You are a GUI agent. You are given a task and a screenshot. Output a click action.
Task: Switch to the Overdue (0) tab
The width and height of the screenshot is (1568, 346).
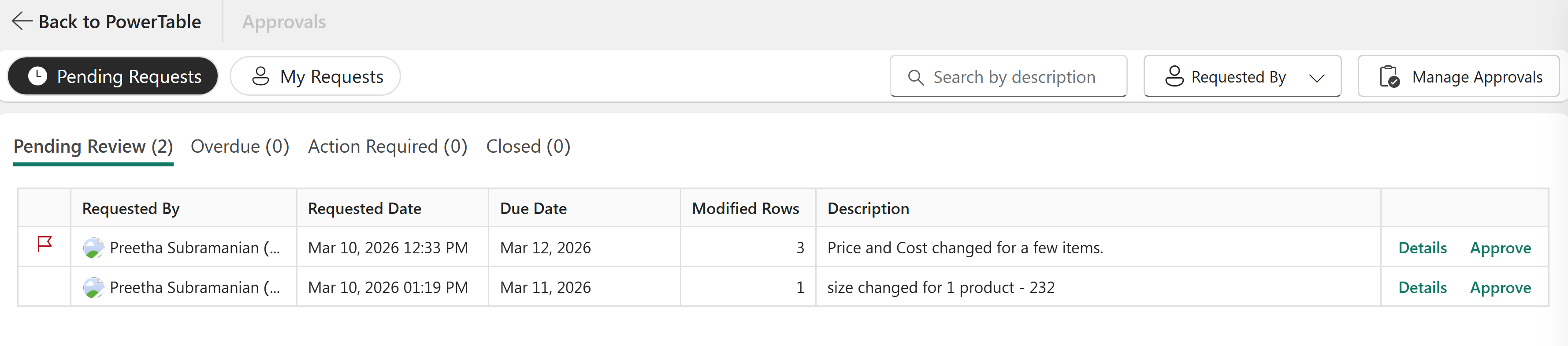240,147
